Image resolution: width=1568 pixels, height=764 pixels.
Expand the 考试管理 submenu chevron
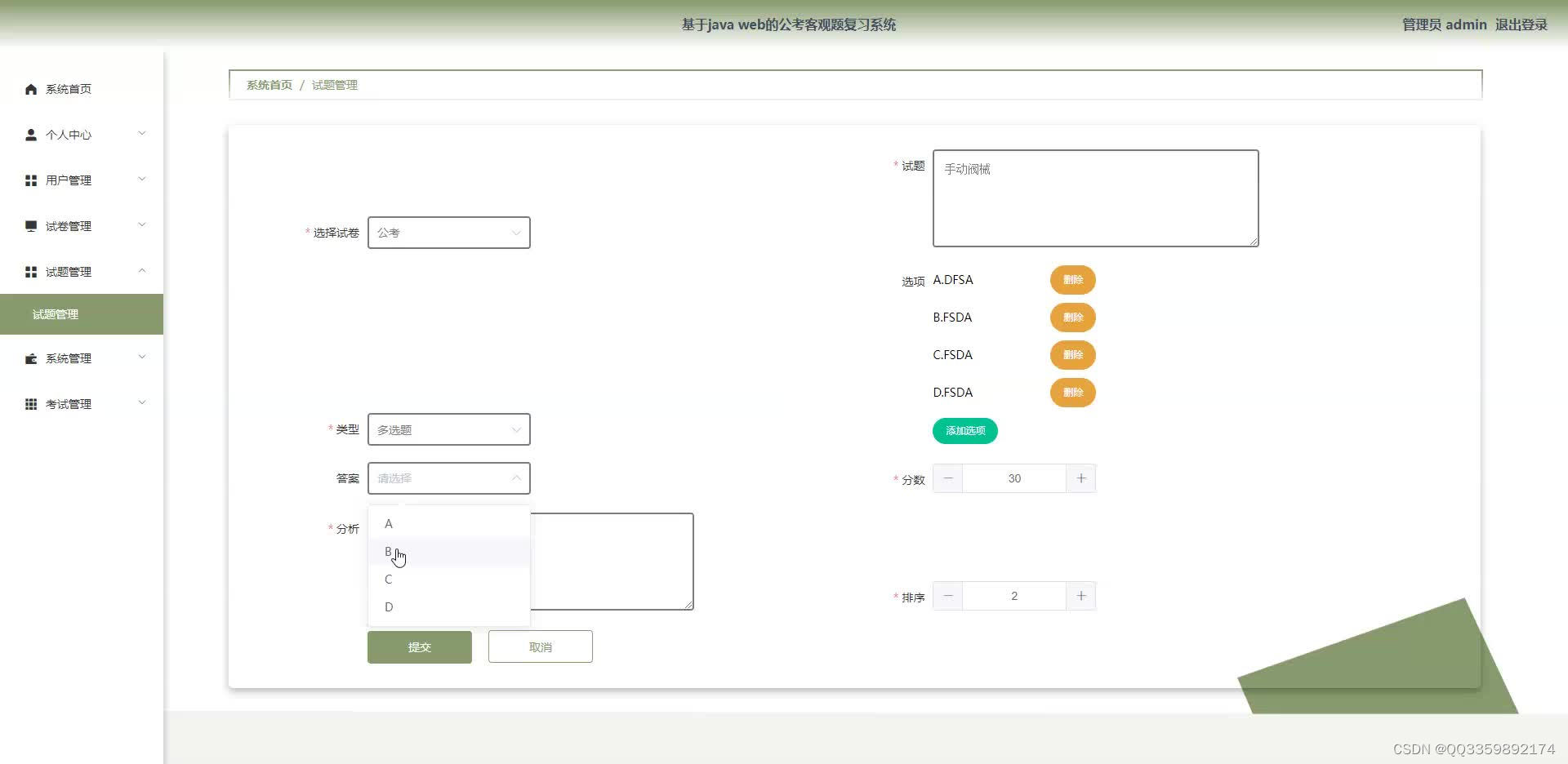point(142,403)
